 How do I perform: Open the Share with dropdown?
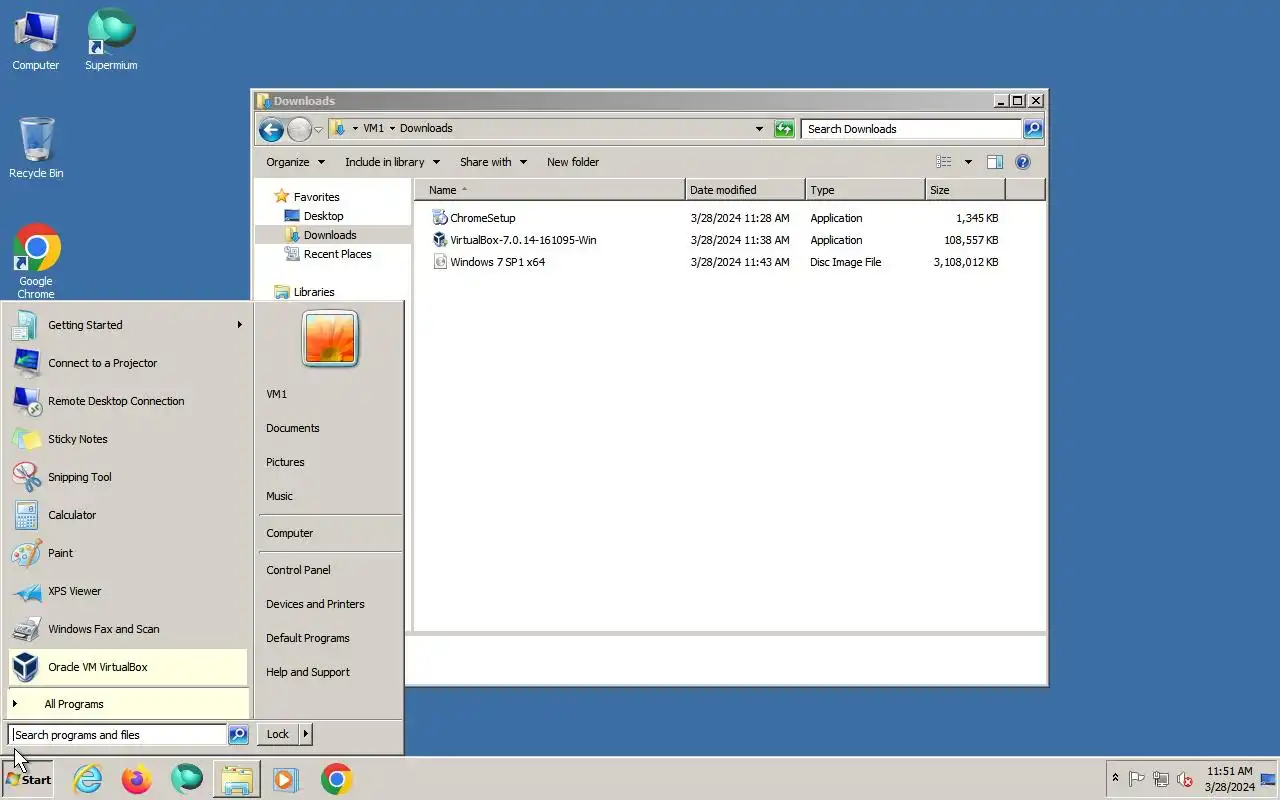[493, 162]
